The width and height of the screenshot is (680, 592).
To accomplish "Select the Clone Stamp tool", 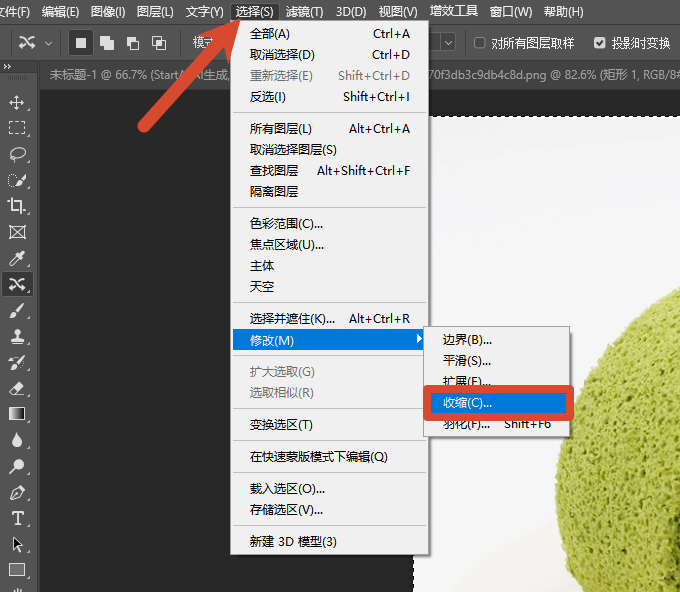I will point(17,336).
